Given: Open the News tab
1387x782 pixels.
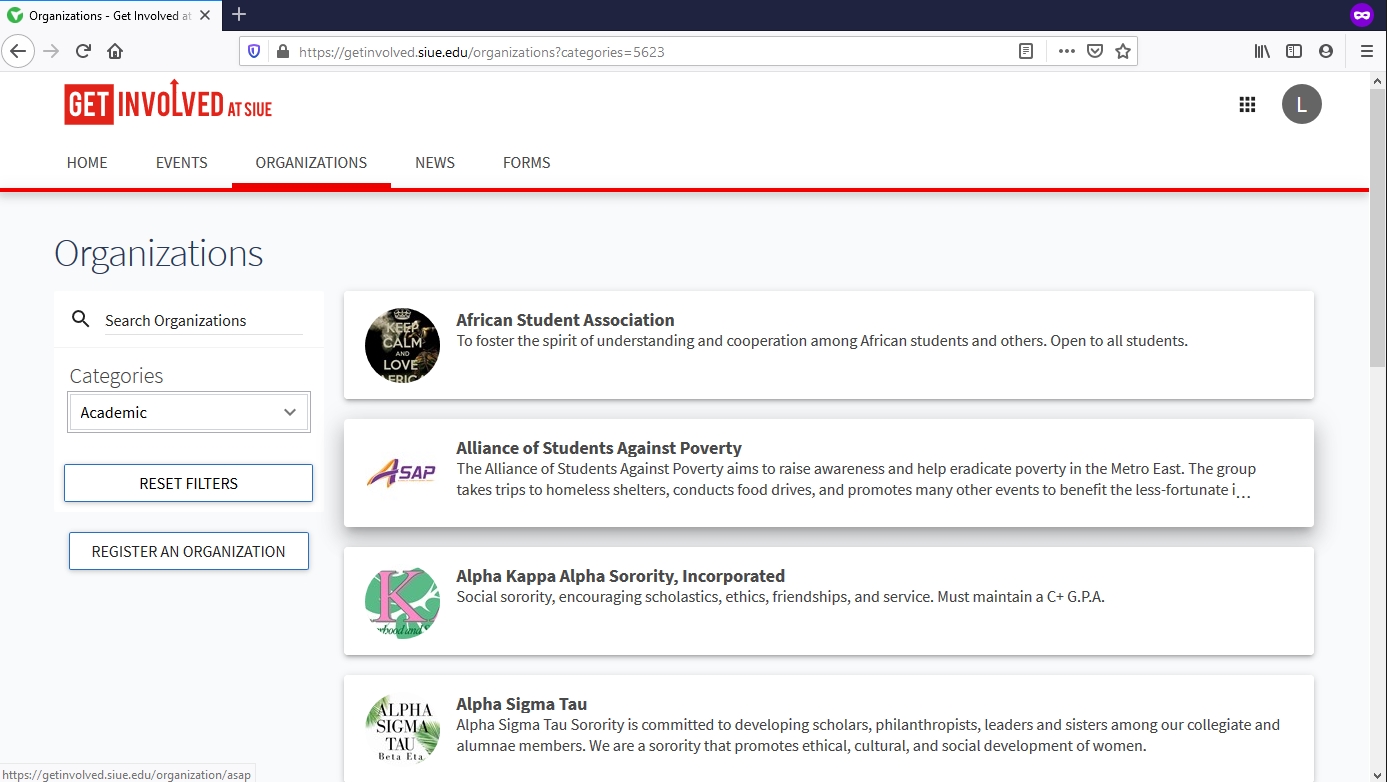Looking at the screenshot, I should (x=435, y=163).
